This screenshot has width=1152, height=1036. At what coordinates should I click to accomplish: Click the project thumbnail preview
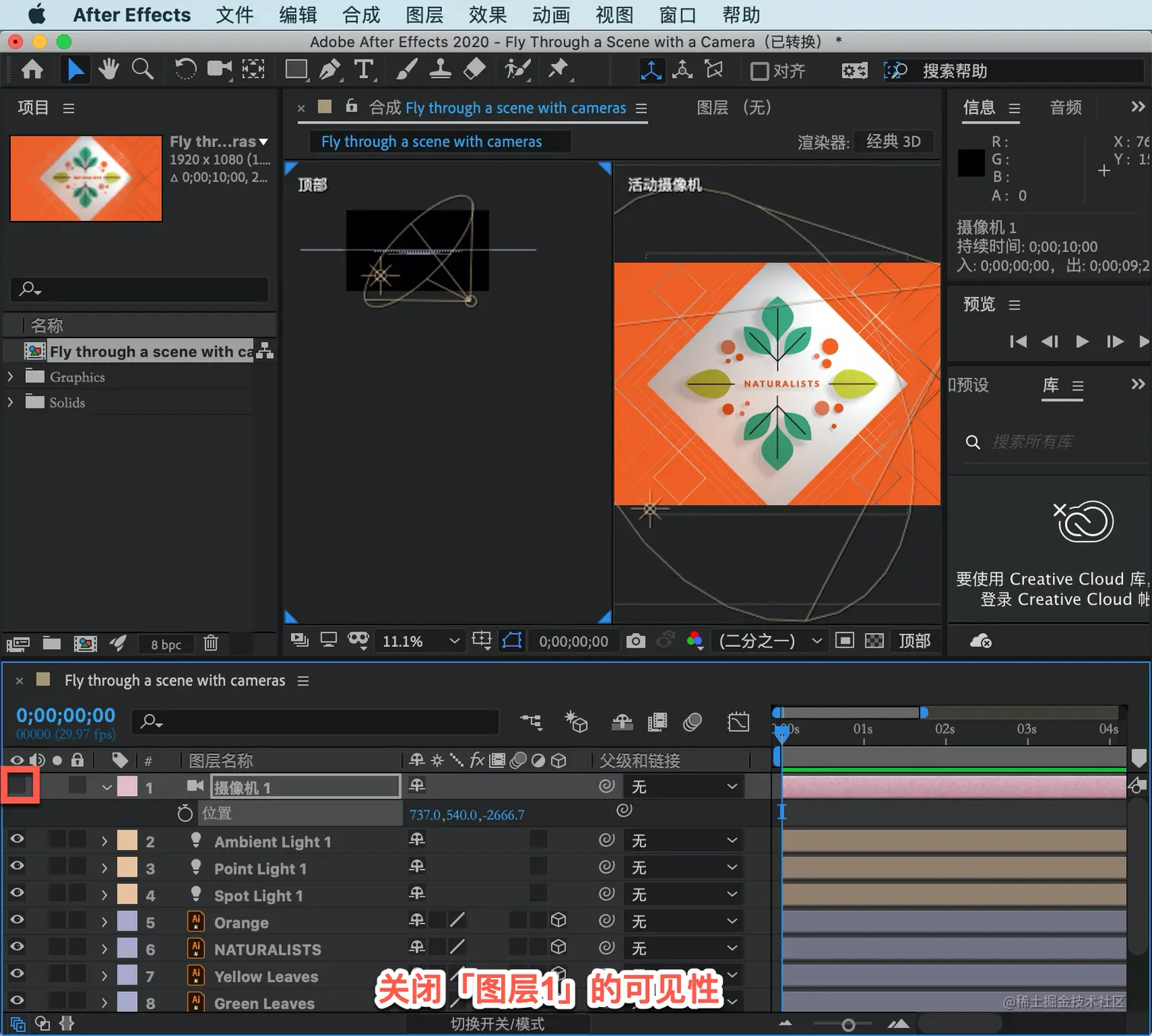(x=86, y=178)
